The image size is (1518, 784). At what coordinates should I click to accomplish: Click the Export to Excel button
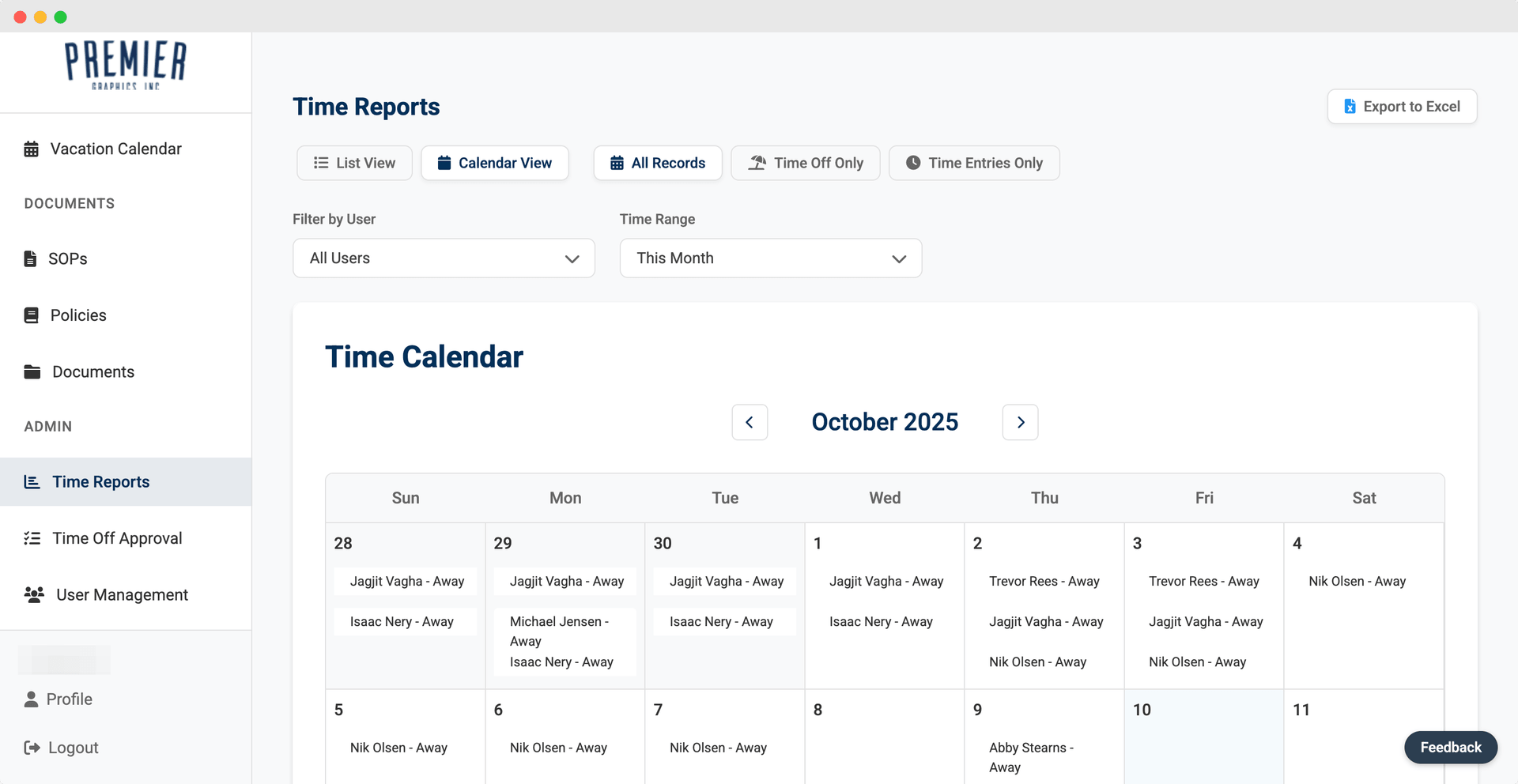pyautogui.click(x=1402, y=106)
